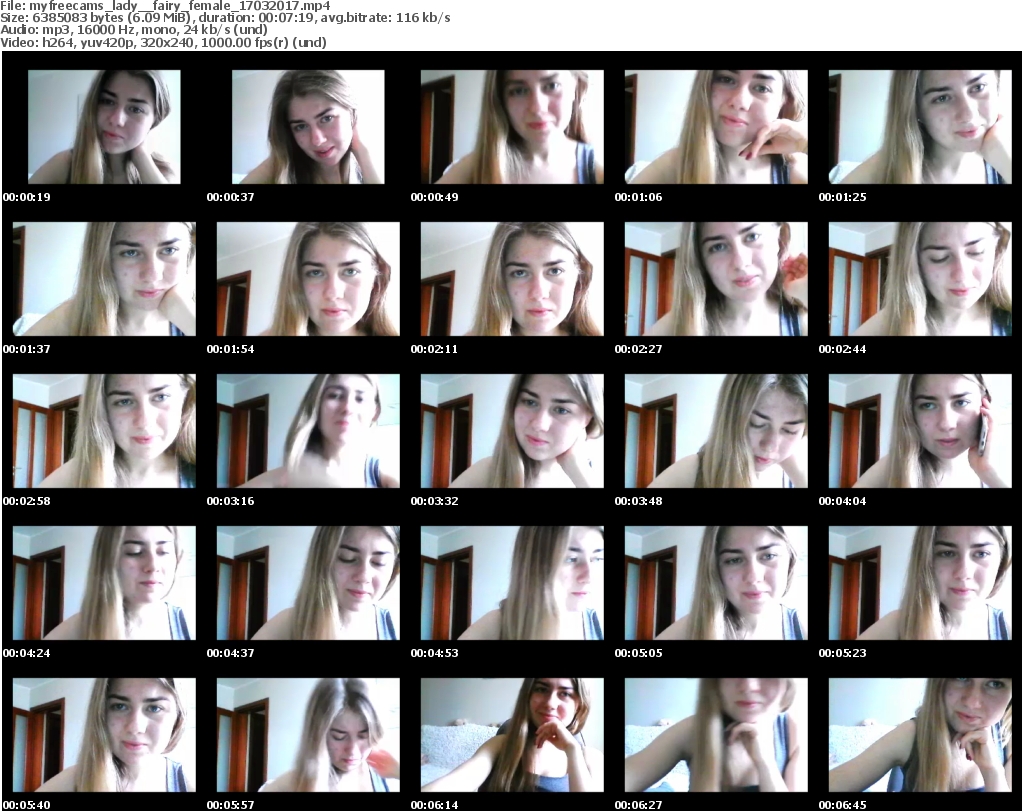Image resolution: width=1024 pixels, height=811 pixels.
Task: Click the timestamp label 00:02:11
Action: coord(434,349)
